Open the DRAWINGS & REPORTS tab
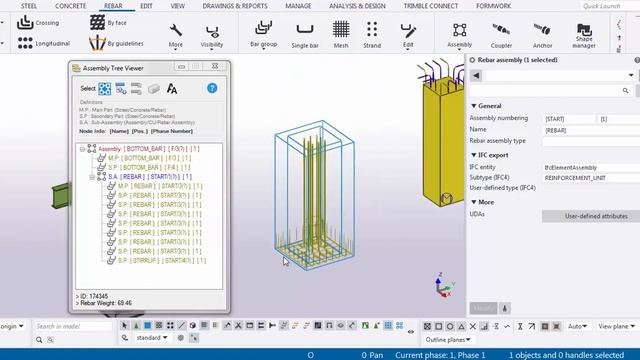Image resolution: width=640 pixels, height=360 pixels. (235, 6)
